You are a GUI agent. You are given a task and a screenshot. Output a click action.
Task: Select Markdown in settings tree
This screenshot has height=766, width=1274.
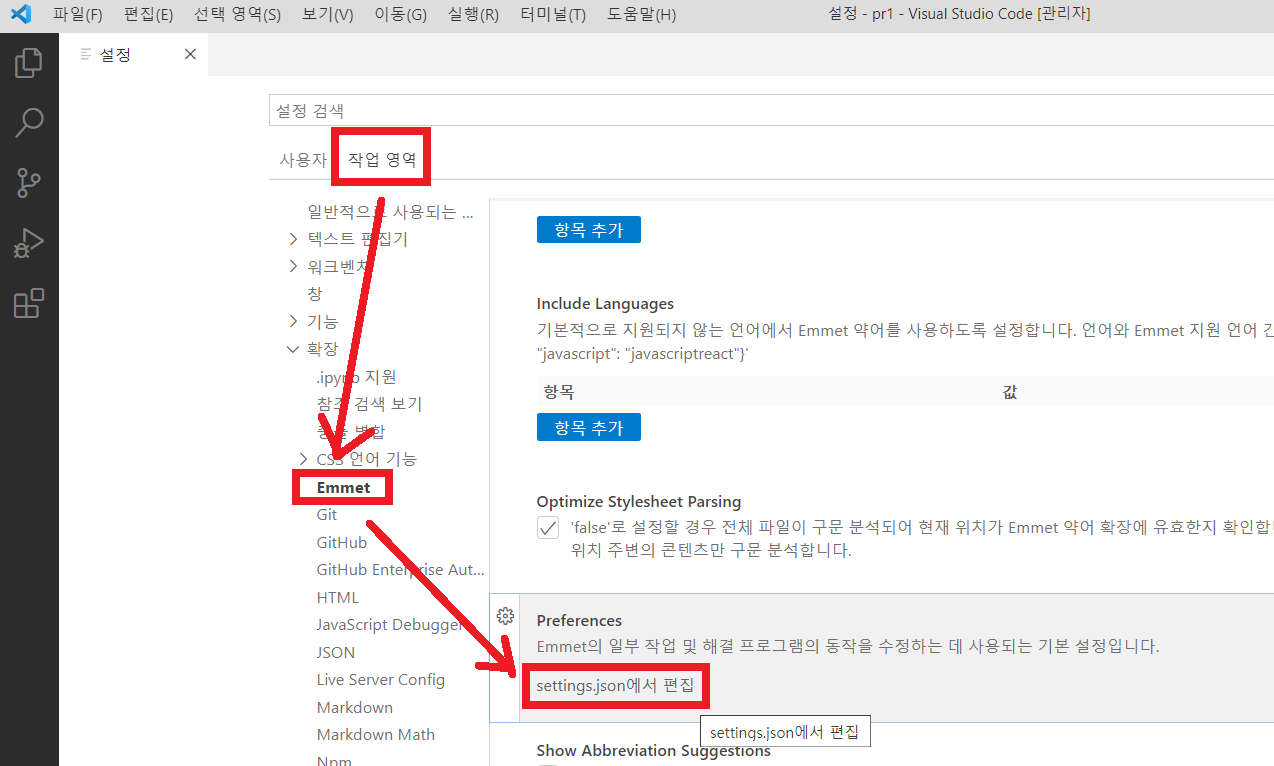tap(355, 707)
